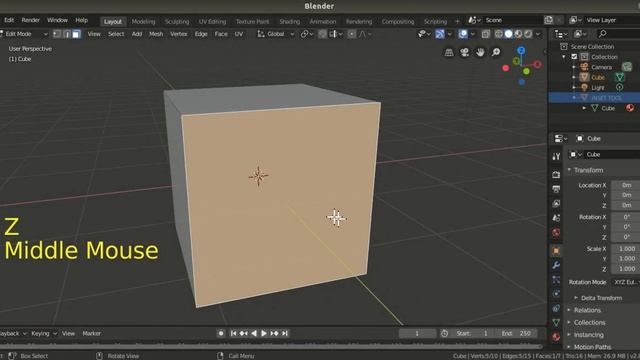
Task: Click the timeline Play button
Action: [264, 333]
